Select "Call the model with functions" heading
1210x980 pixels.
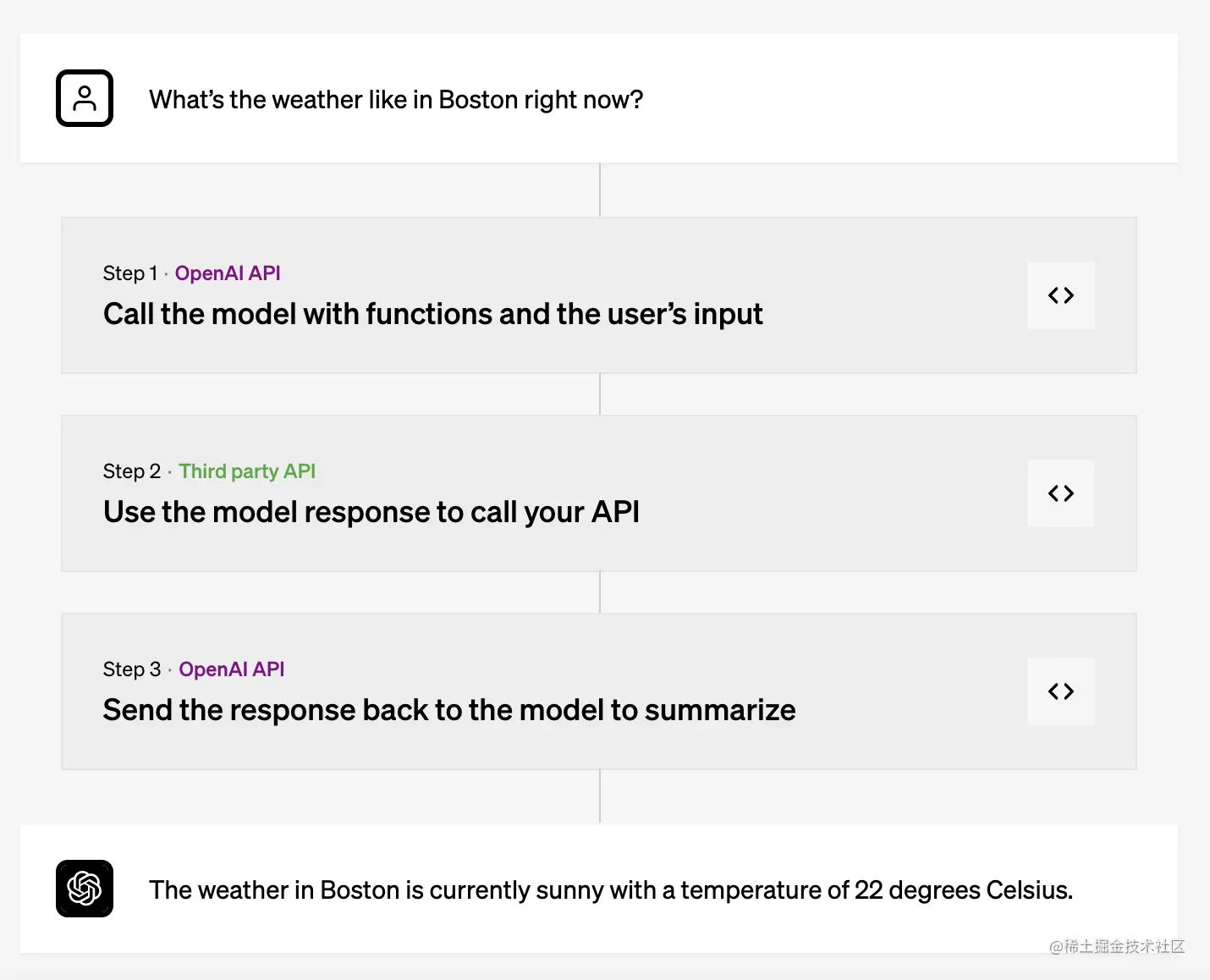432,314
